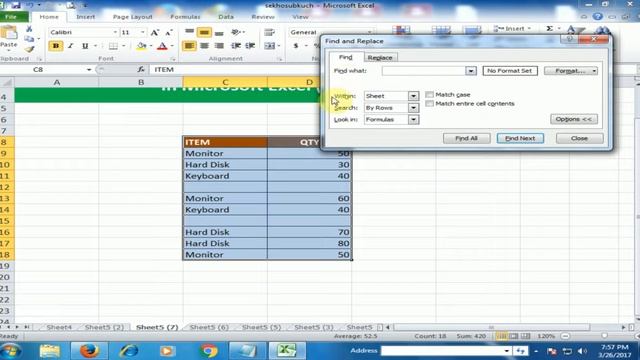640x360 pixels.
Task: Click the Excel Help question icon
Action: pyautogui.click(x=598, y=17)
